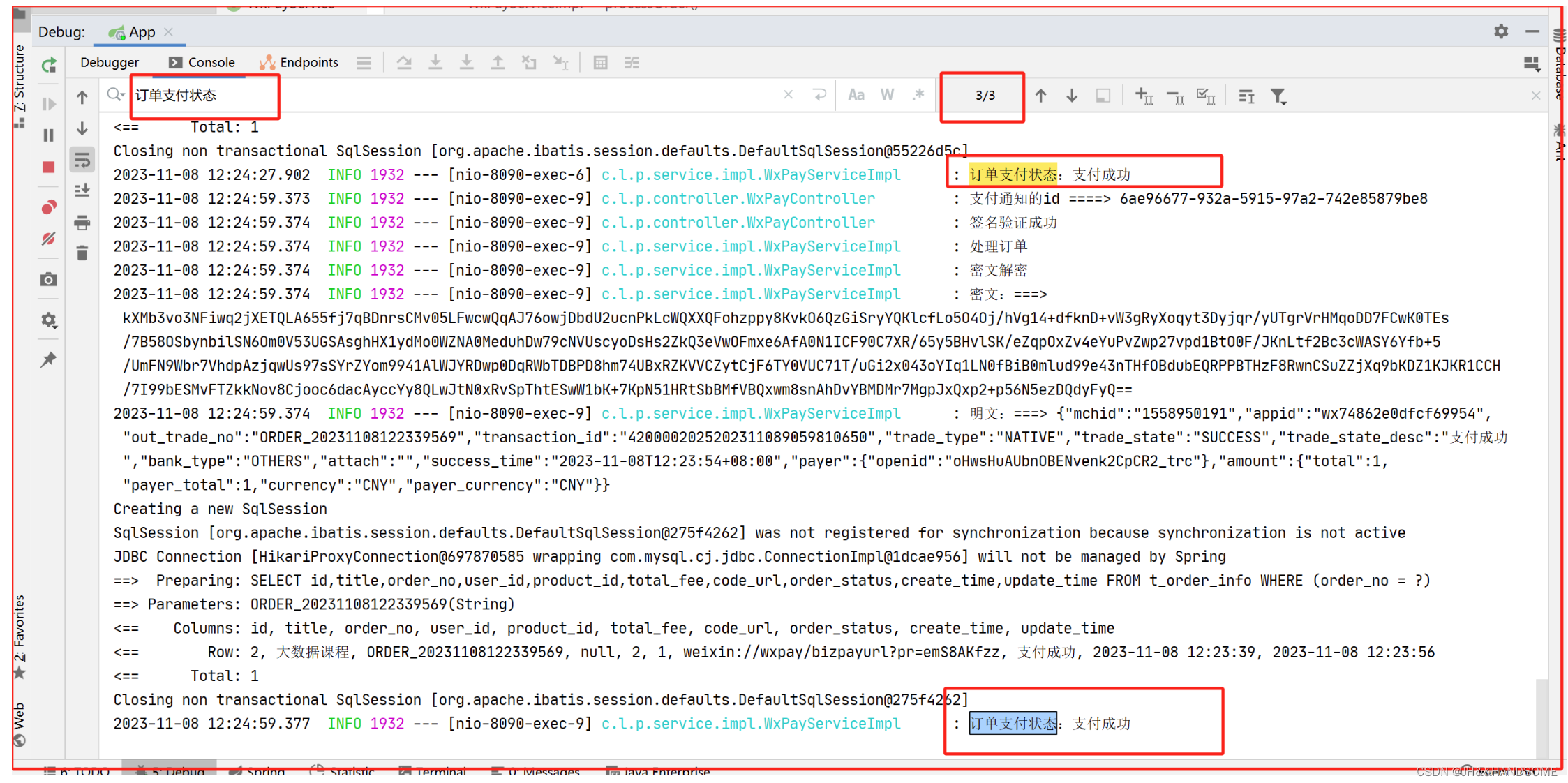This screenshot has width=1568, height=783.
Task: Step over with debugger toolbar icon
Action: coord(404,63)
